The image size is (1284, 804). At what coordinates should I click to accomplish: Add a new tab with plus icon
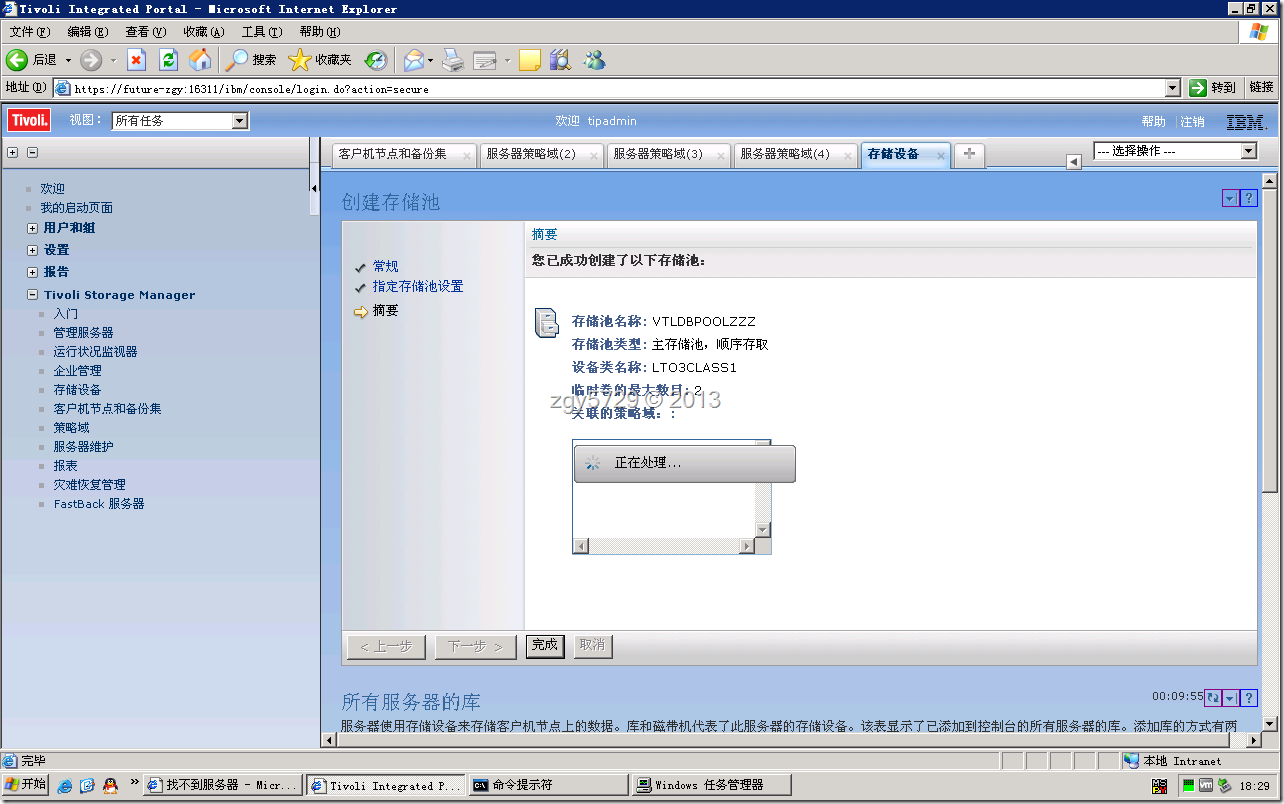coord(969,154)
